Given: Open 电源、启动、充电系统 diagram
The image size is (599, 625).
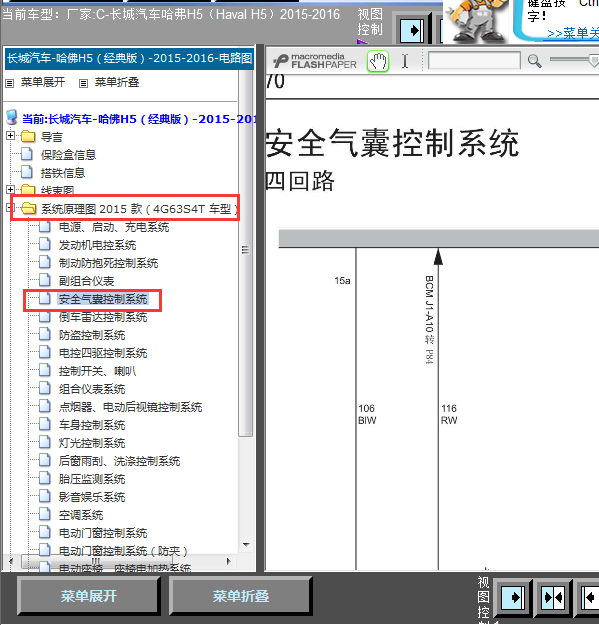Looking at the screenshot, I should [x=114, y=227].
